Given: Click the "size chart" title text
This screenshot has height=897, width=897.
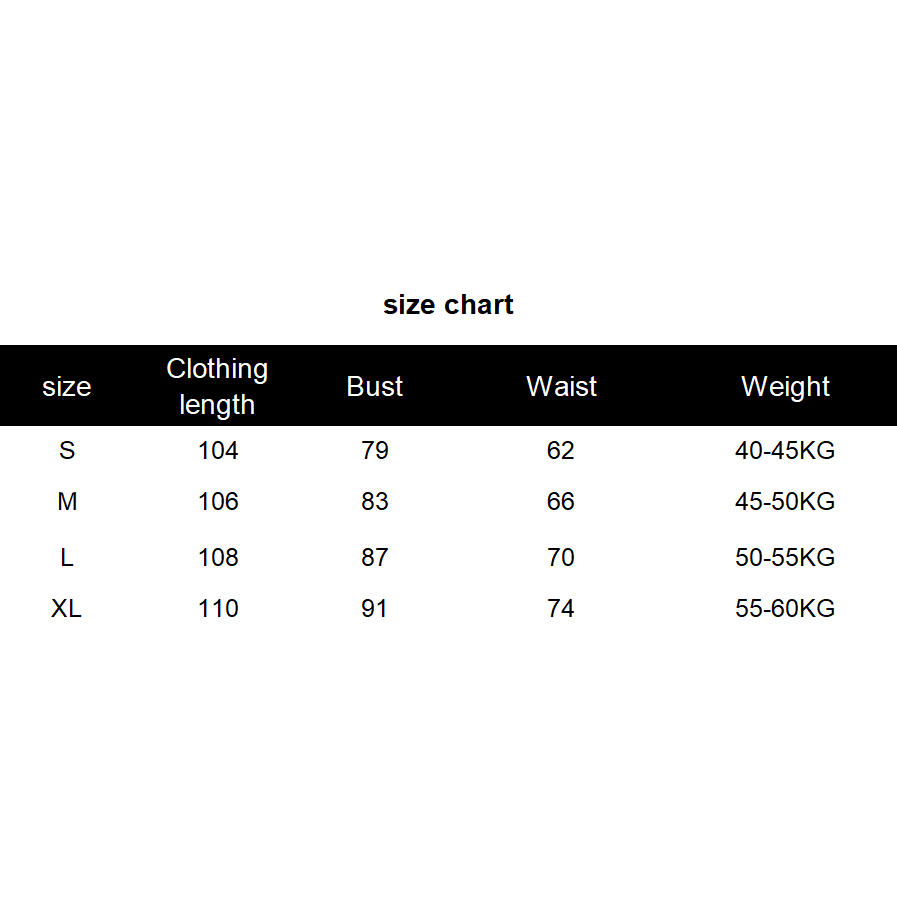Looking at the screenshot, I should (x=448, y=305).
